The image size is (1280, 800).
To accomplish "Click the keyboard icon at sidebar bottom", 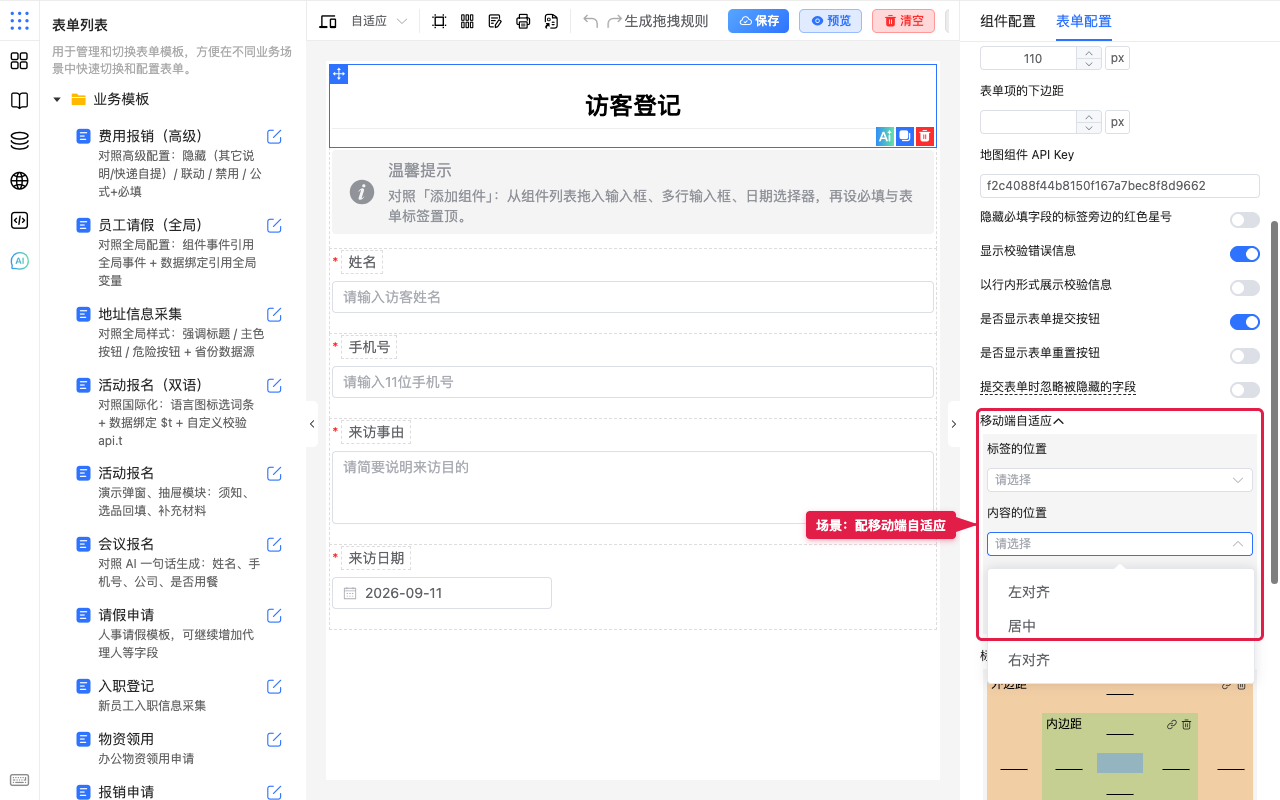I will (x=19, y=780).
